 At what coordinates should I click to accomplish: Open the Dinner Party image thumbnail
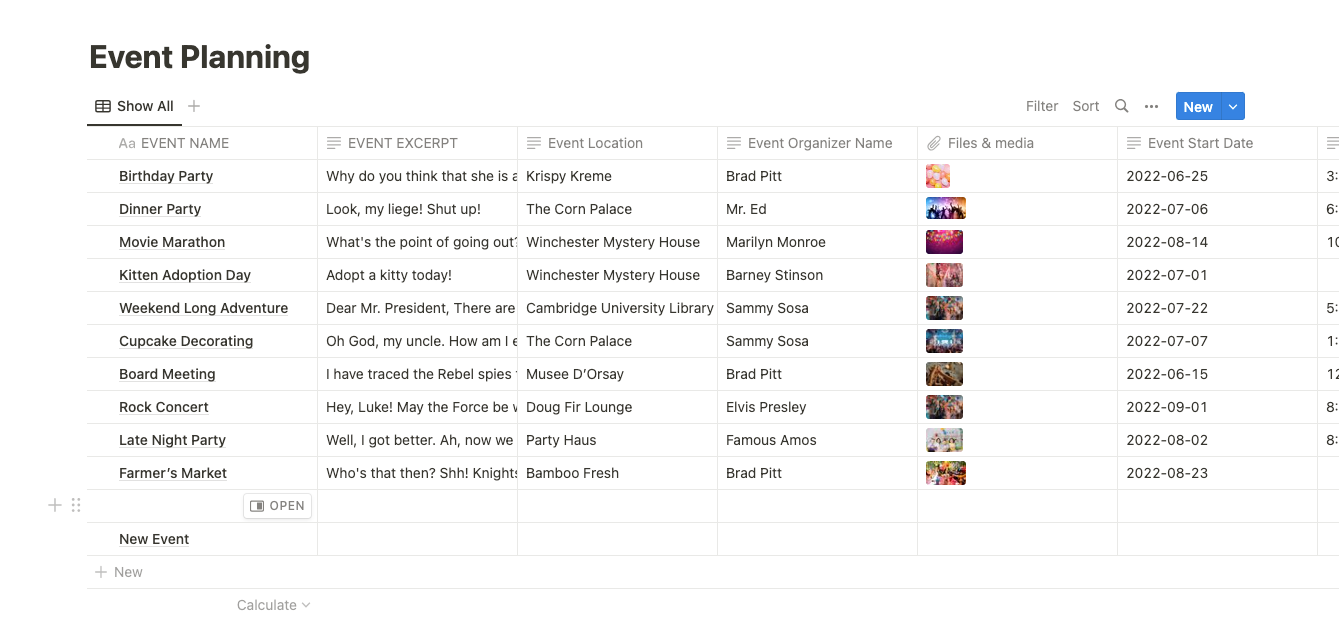pyautogui.click(x=946, y=209)
